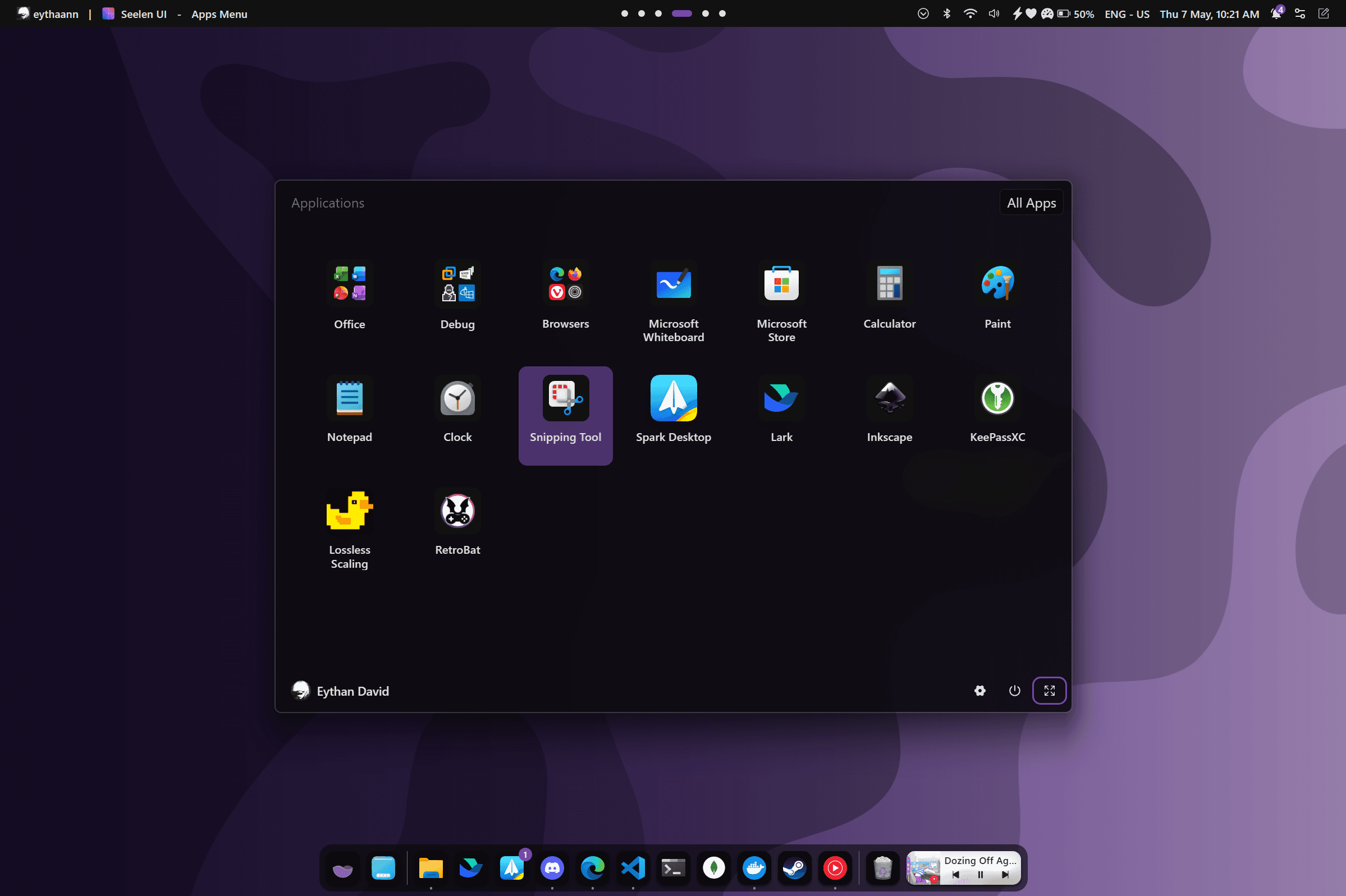Open Steam from the dock

click(794, 867)
